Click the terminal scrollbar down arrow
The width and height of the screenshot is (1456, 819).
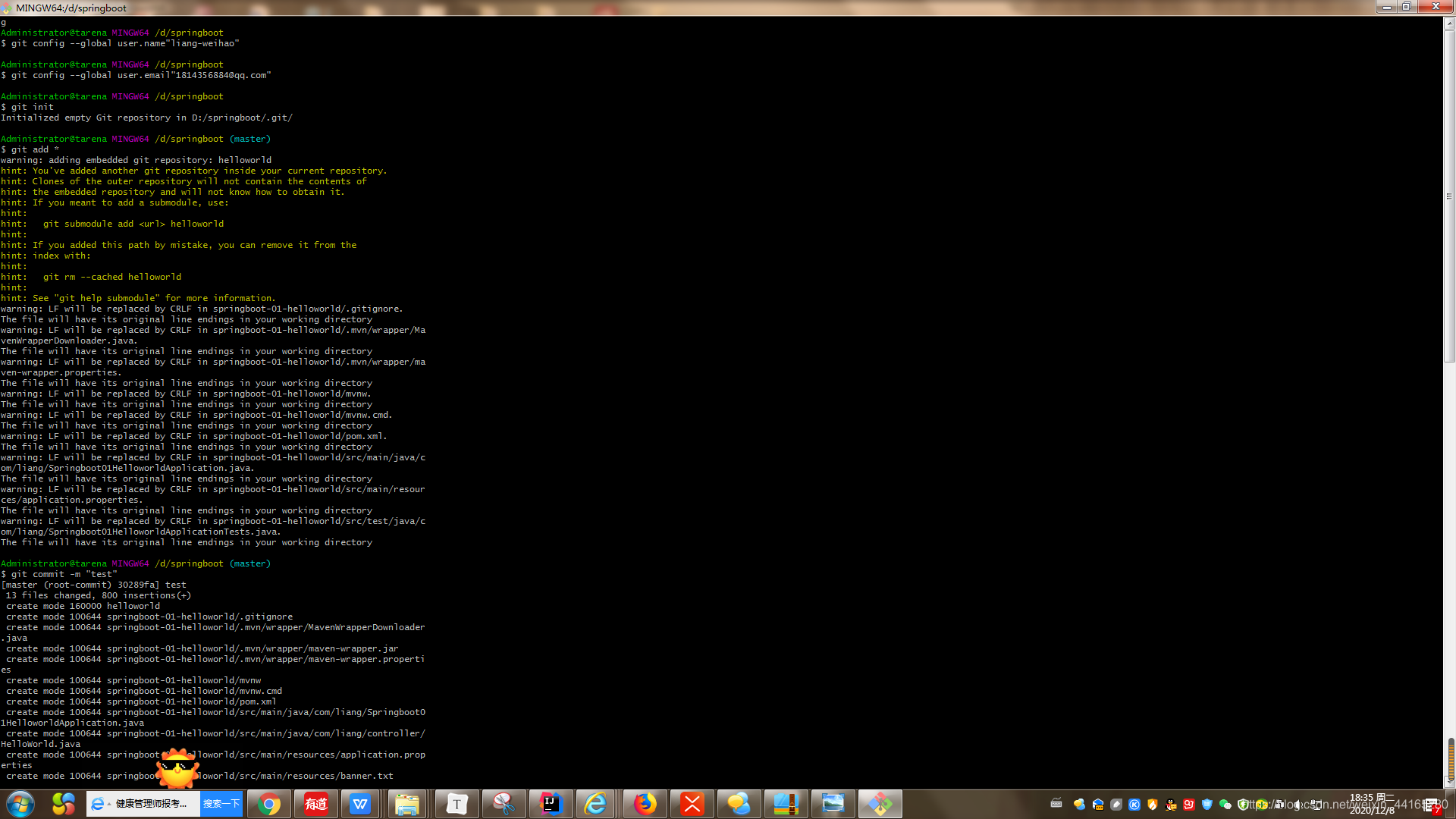click(1449, 782)
